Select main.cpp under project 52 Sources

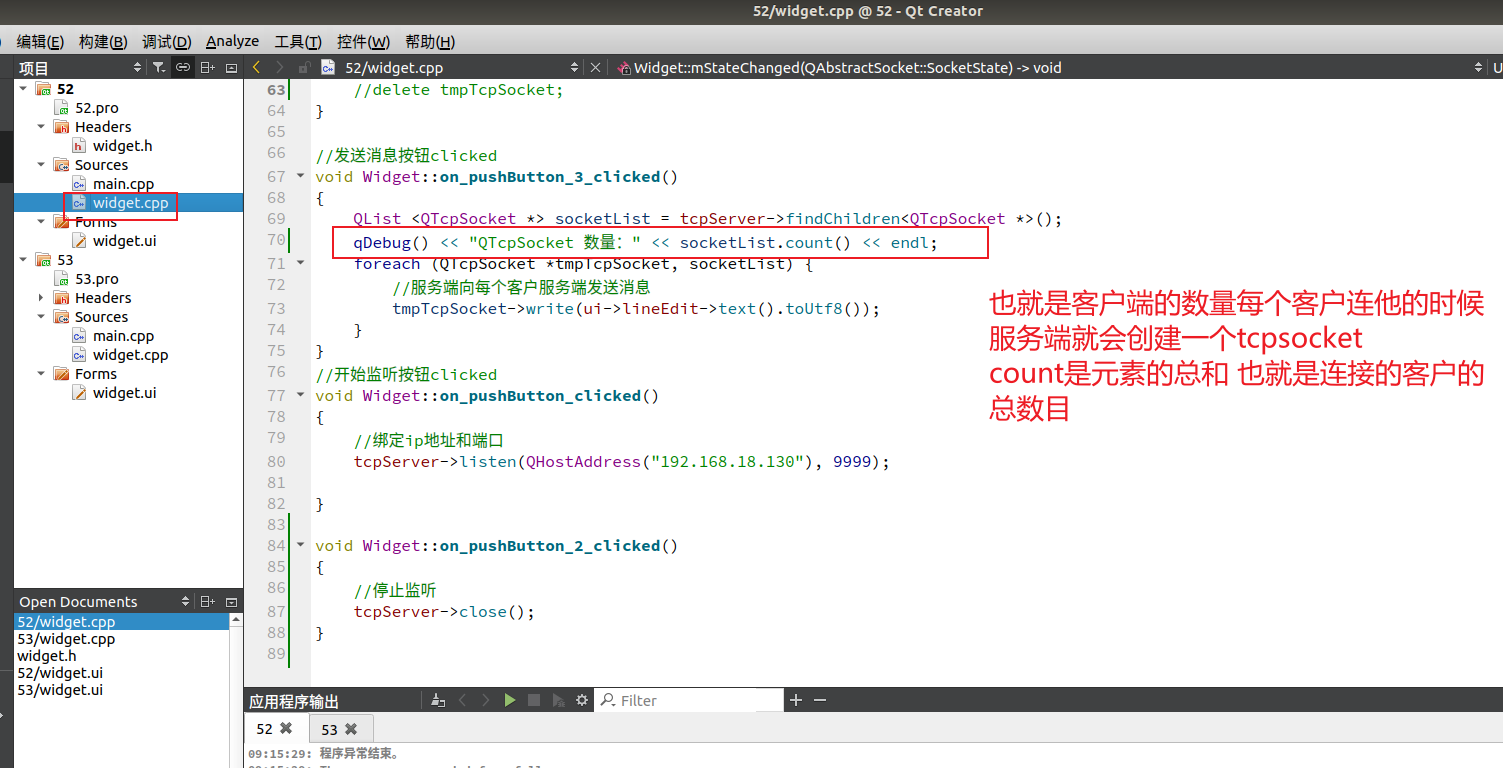tap(123, 184)
